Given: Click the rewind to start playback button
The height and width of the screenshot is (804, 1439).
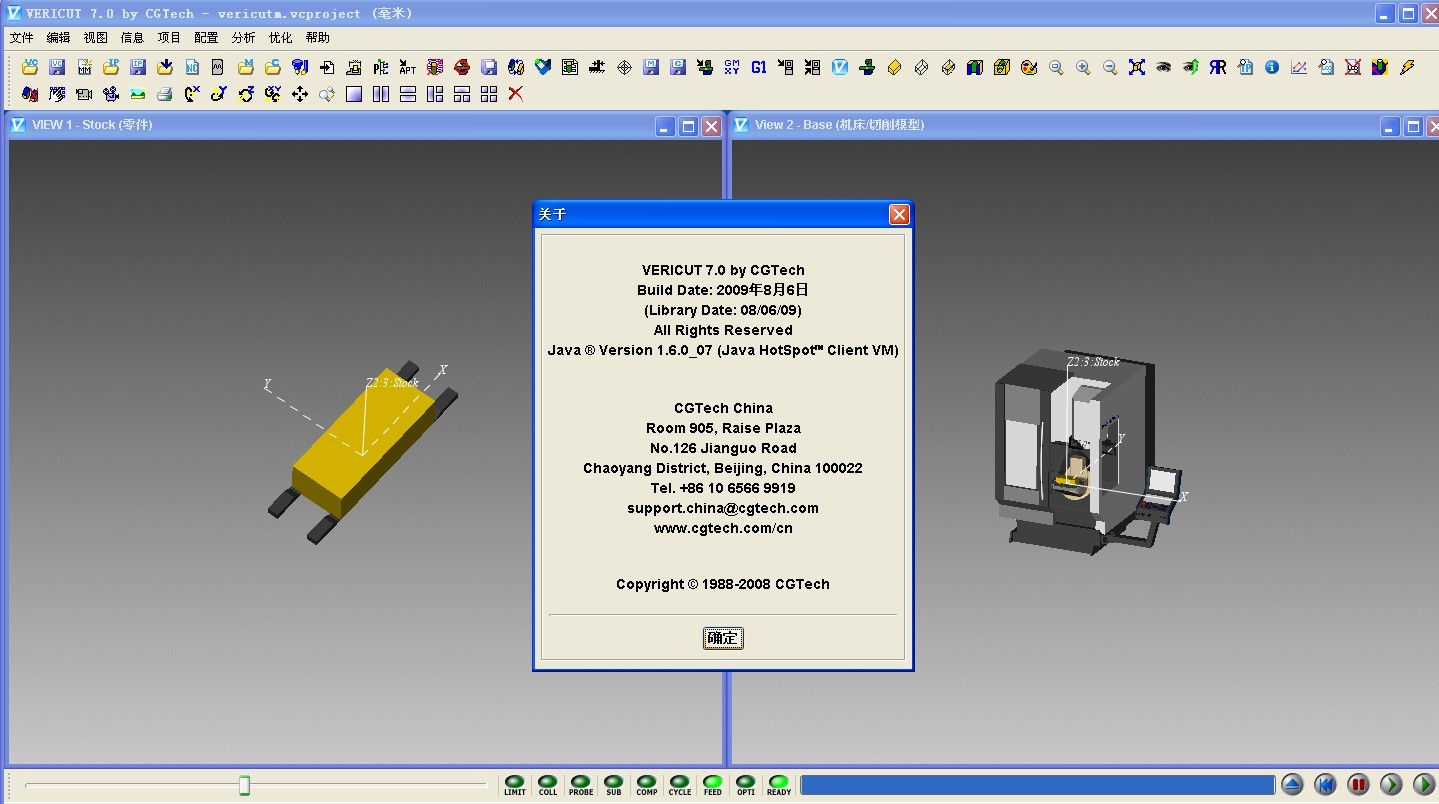Looking at the screenshot, I should pos(1325,784).
